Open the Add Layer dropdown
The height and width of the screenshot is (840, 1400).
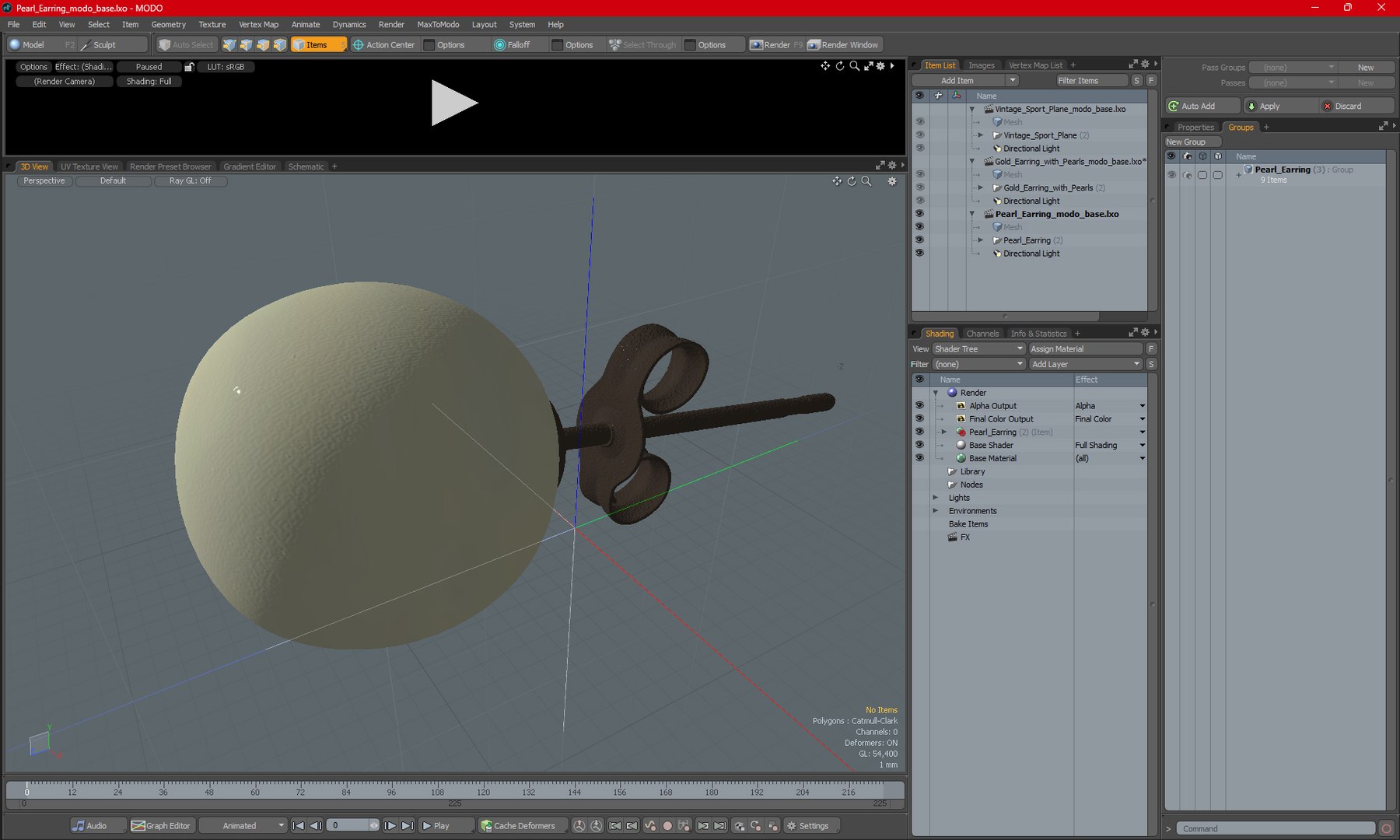coord(1086,364)
